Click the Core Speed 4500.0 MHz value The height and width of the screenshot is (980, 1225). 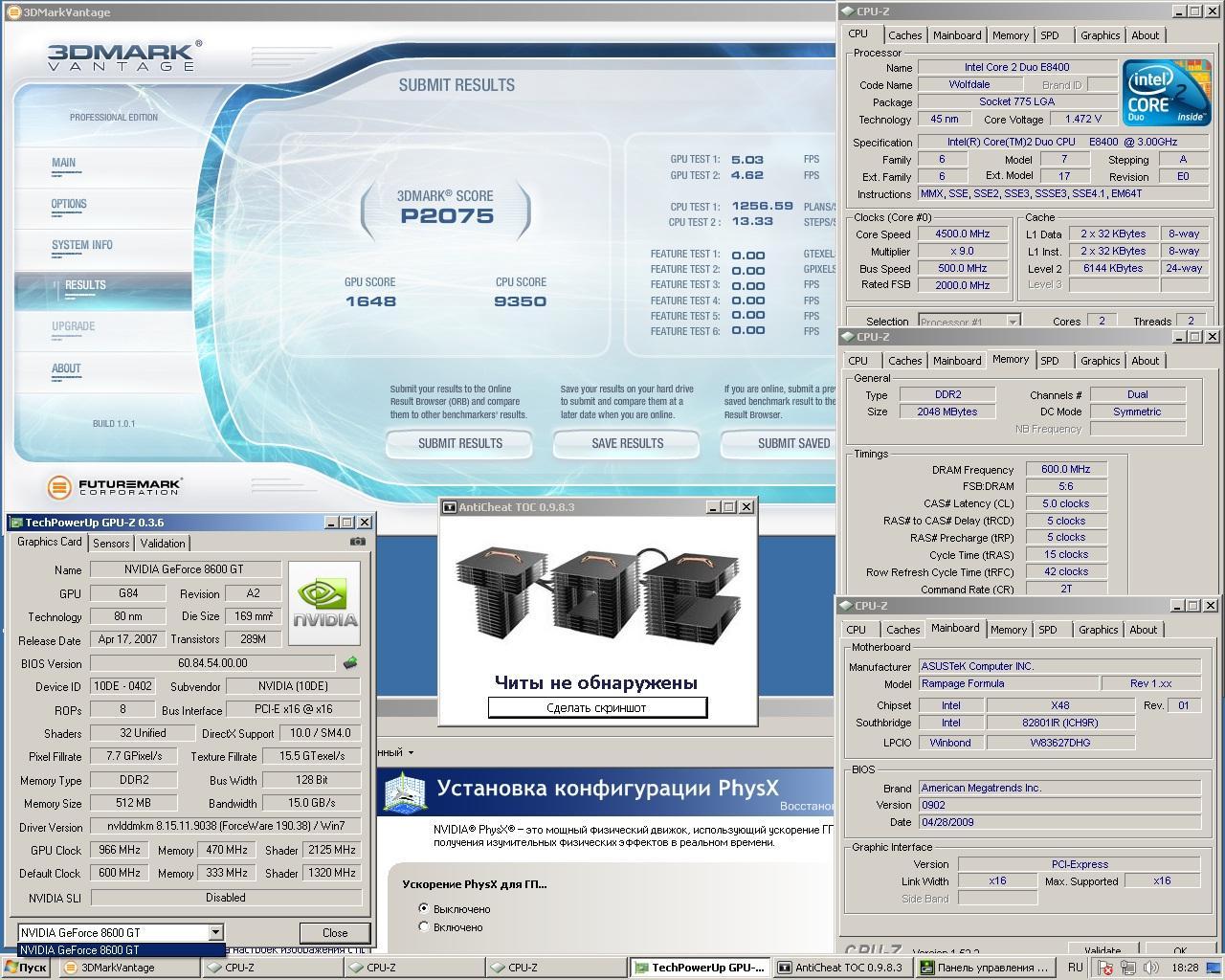963,234
